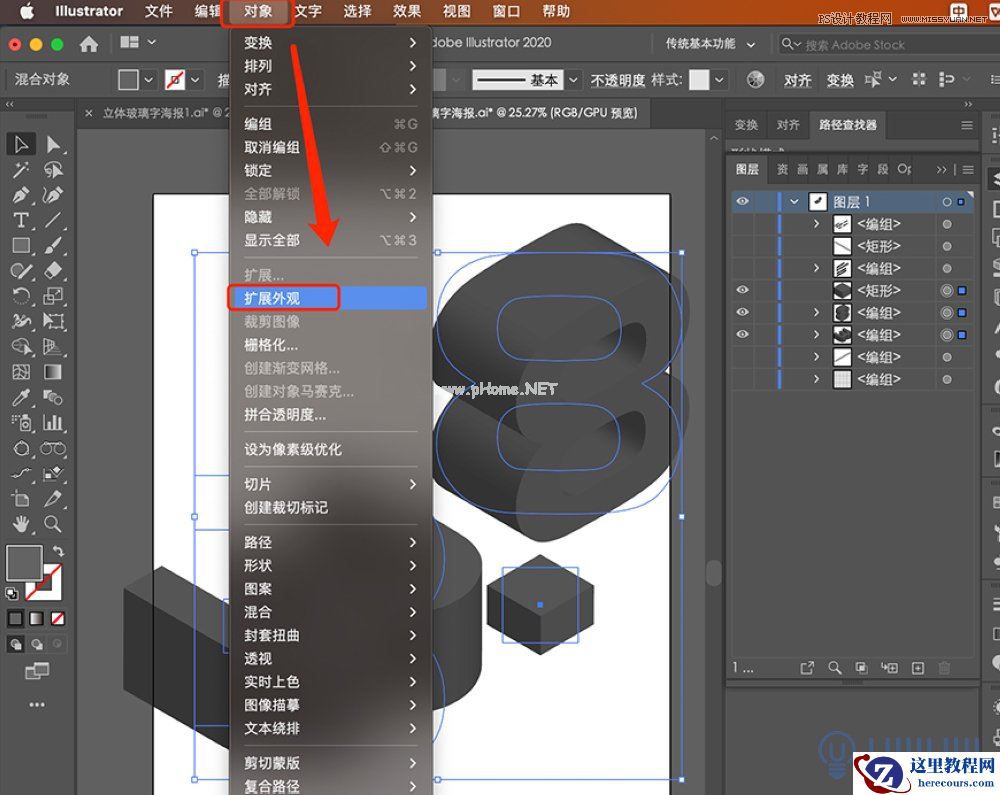Choose the Eyedropper tool
Screen dimensions: 1000x795
tap(21, 398)
